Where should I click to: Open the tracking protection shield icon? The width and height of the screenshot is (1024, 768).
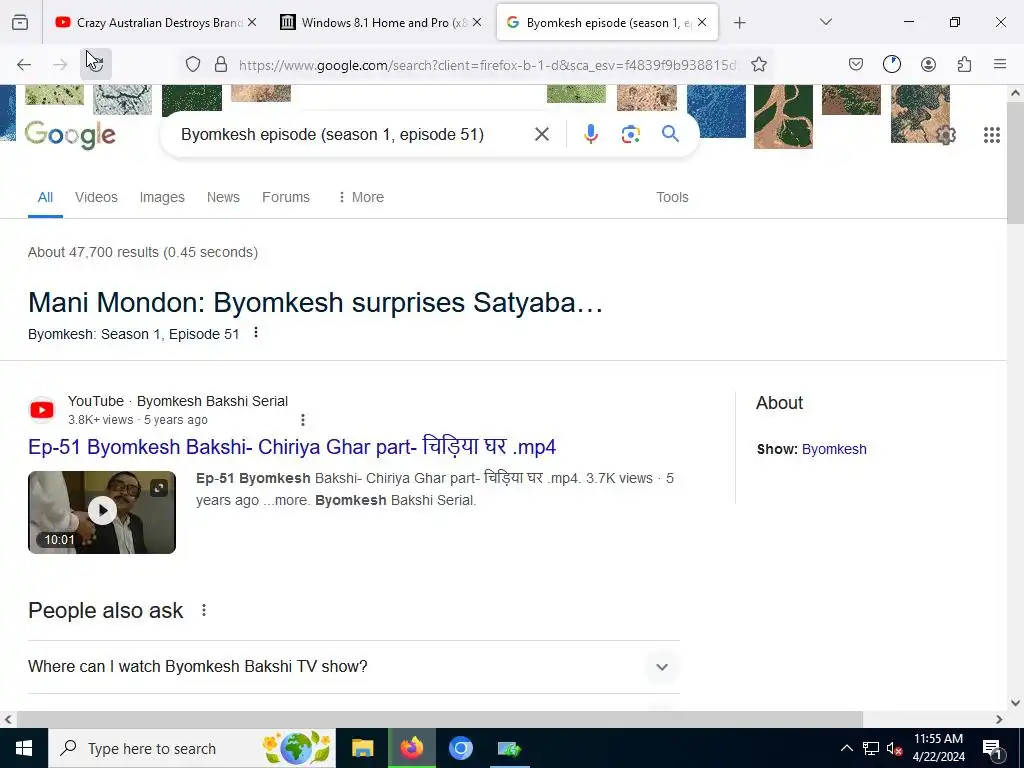coord(193,64)
